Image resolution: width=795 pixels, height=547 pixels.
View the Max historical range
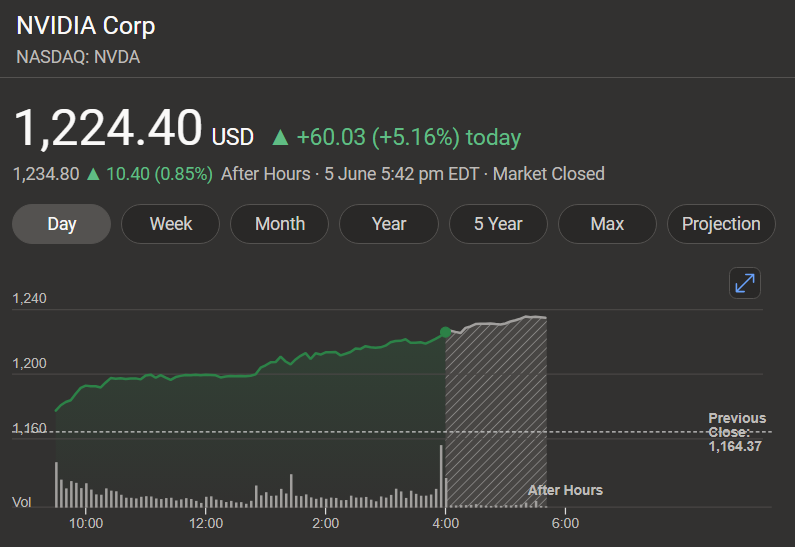pos(607,224)
